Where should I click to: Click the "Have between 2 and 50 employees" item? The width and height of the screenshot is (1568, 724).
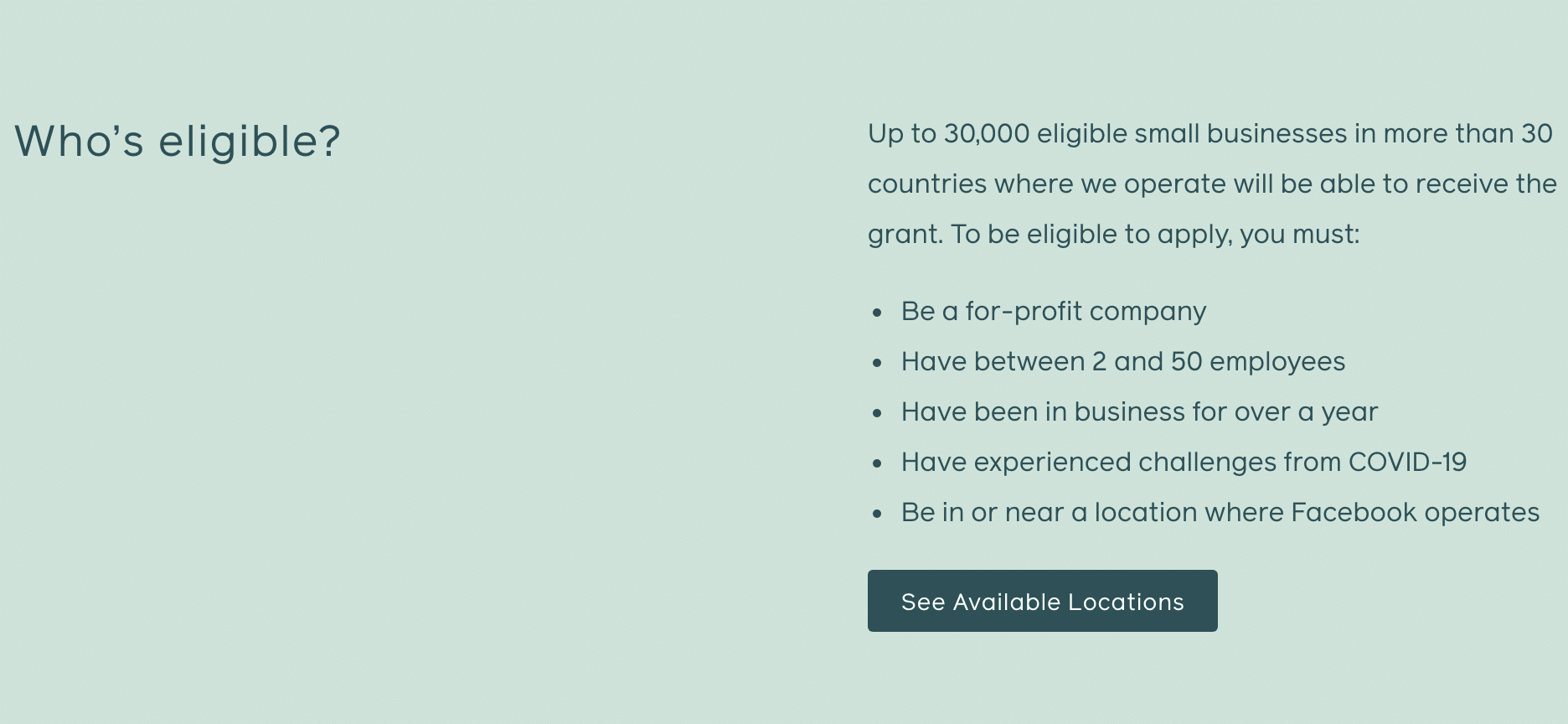1123,362
